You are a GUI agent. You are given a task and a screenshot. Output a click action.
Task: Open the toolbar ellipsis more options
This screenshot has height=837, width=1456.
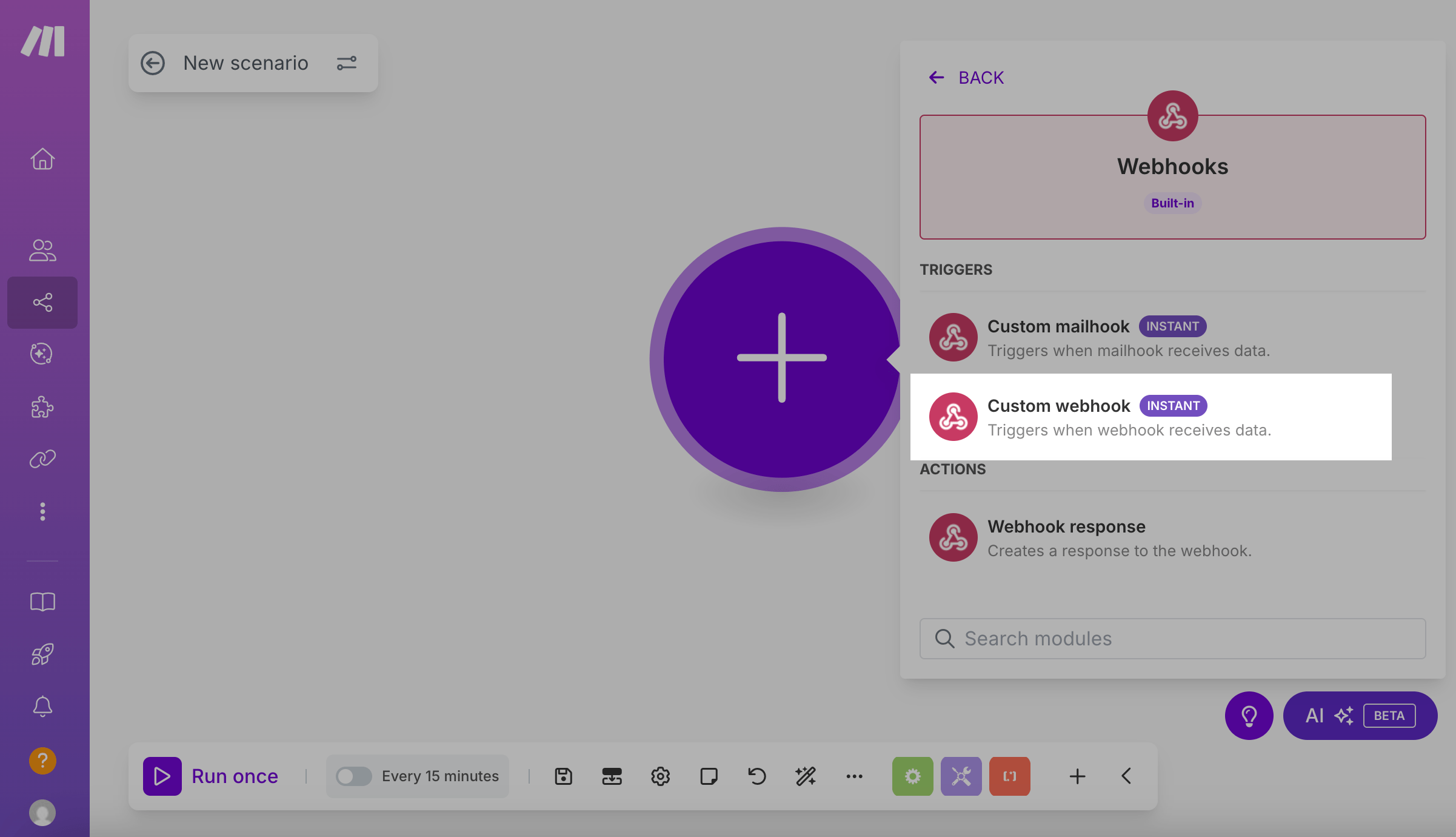pyautogui.click(x=854, y=776)
